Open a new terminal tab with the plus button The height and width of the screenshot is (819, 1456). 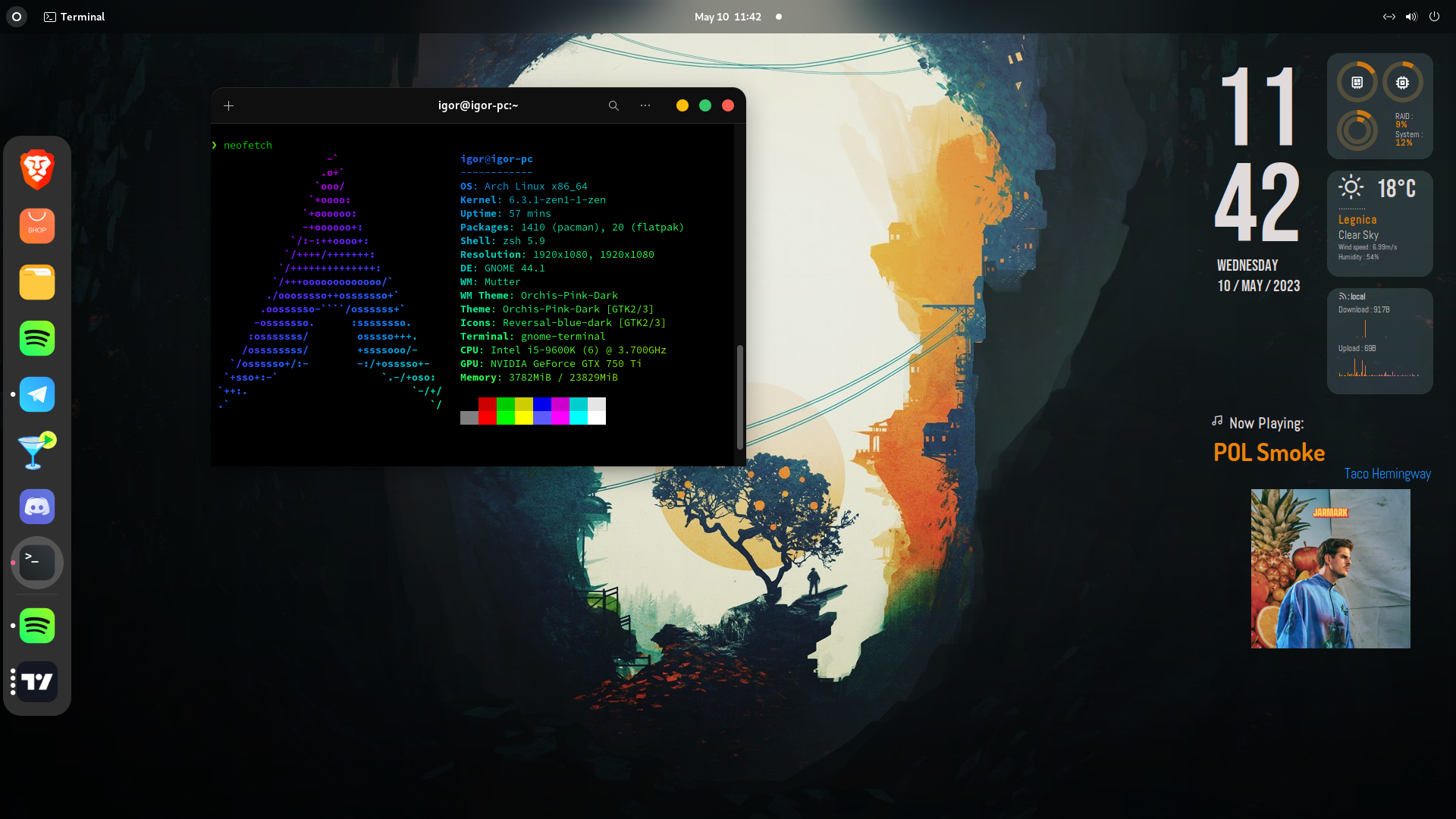pyautogui.click(x=228, y=105)
